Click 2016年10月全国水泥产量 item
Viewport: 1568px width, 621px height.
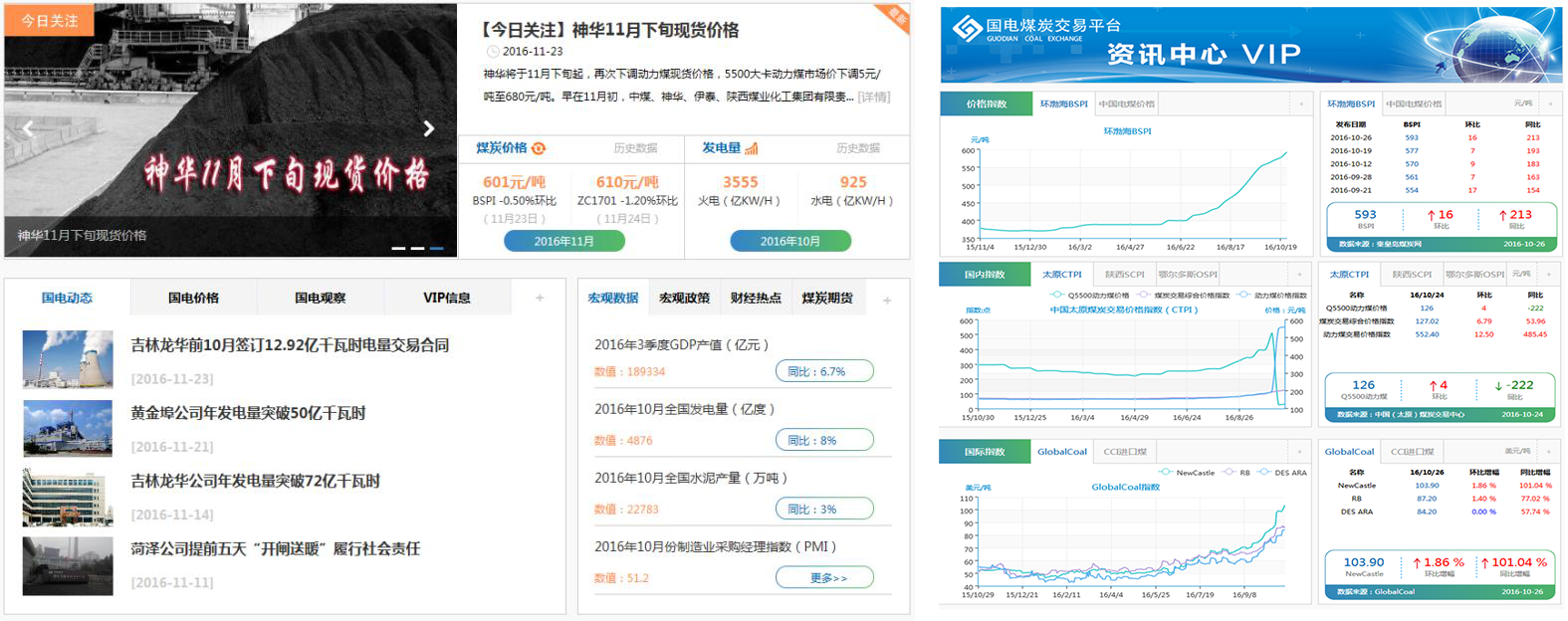click(691, 478)
